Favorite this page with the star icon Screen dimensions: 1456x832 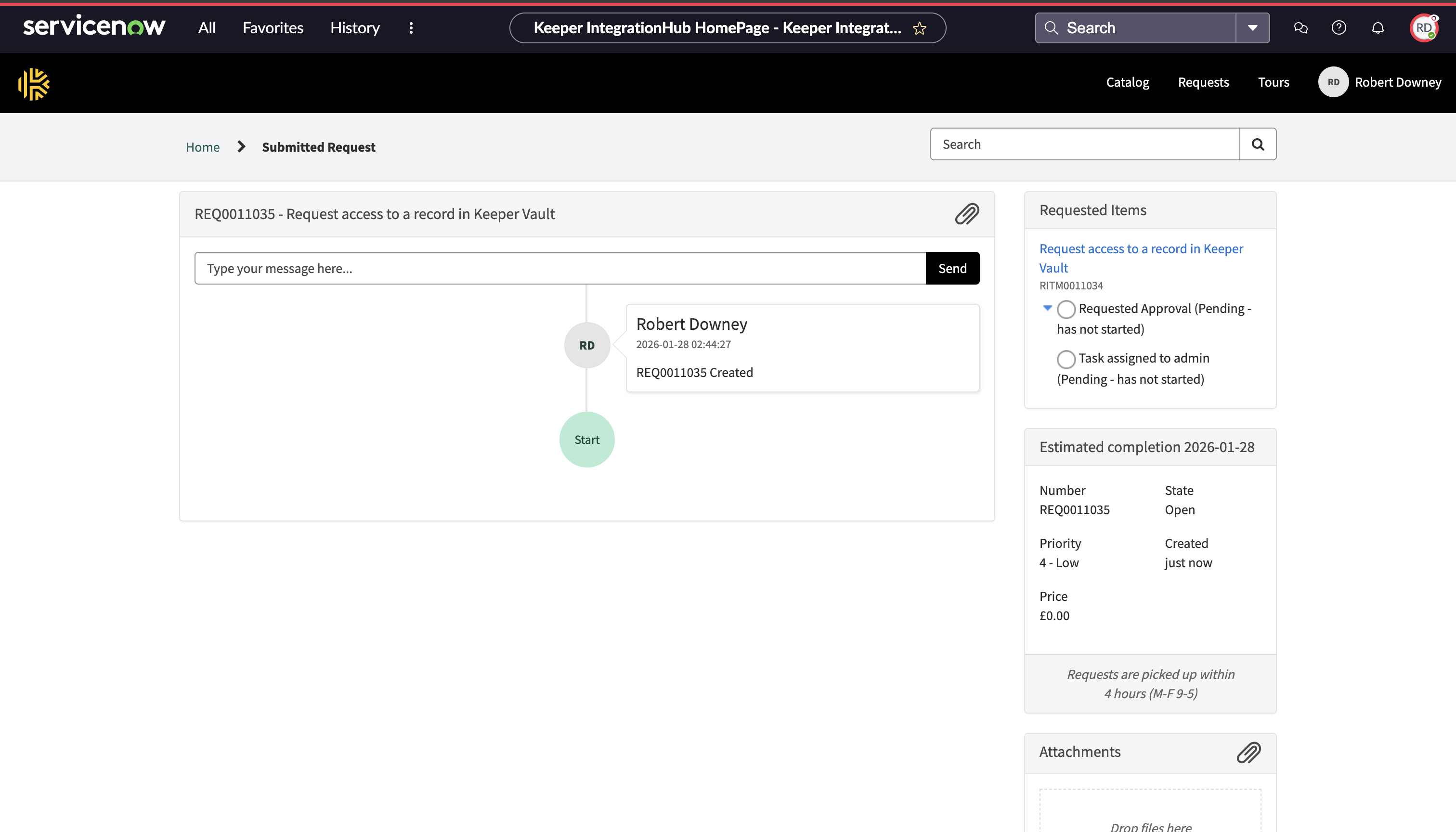920,28
